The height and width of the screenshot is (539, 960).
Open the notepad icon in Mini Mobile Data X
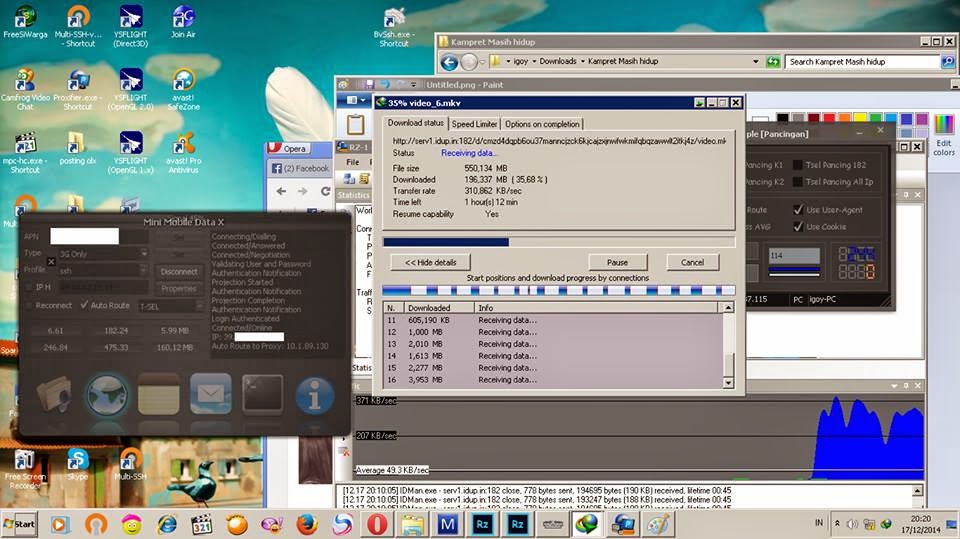click(159, 394)
